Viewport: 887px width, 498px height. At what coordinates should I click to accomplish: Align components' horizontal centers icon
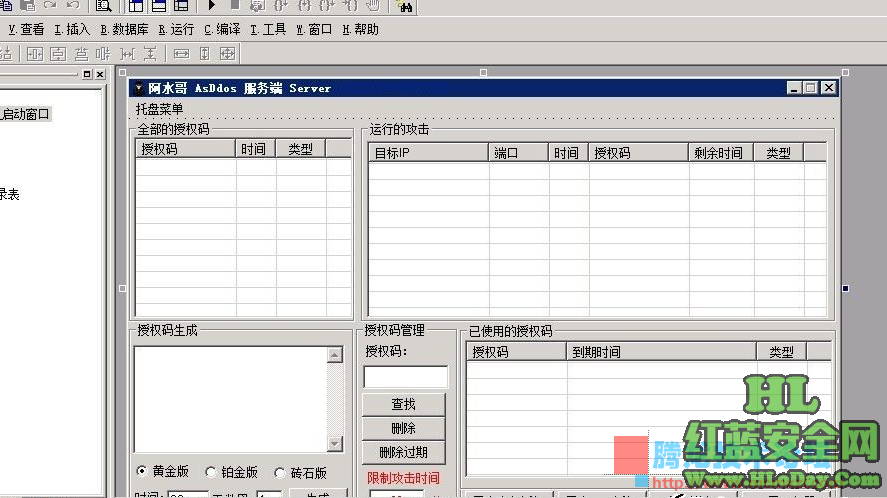[81, 54]
